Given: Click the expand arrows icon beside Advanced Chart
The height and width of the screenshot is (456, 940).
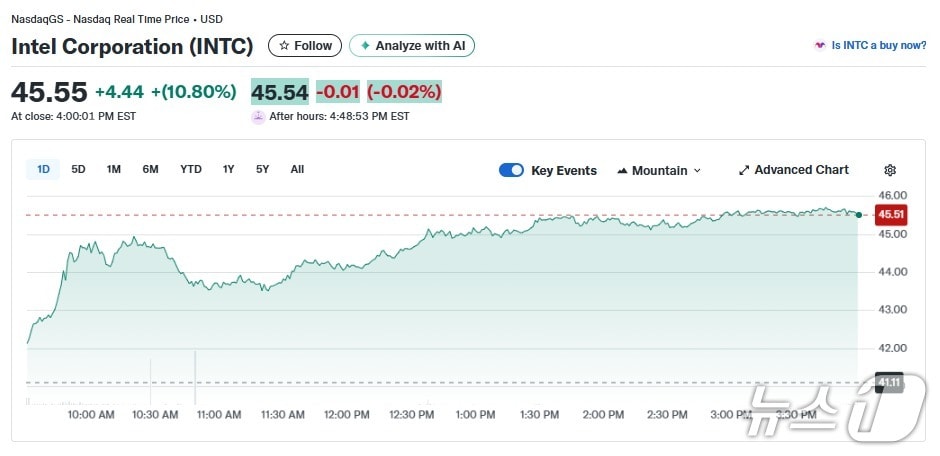Looking at the screenshot, I should coord(744,170).
